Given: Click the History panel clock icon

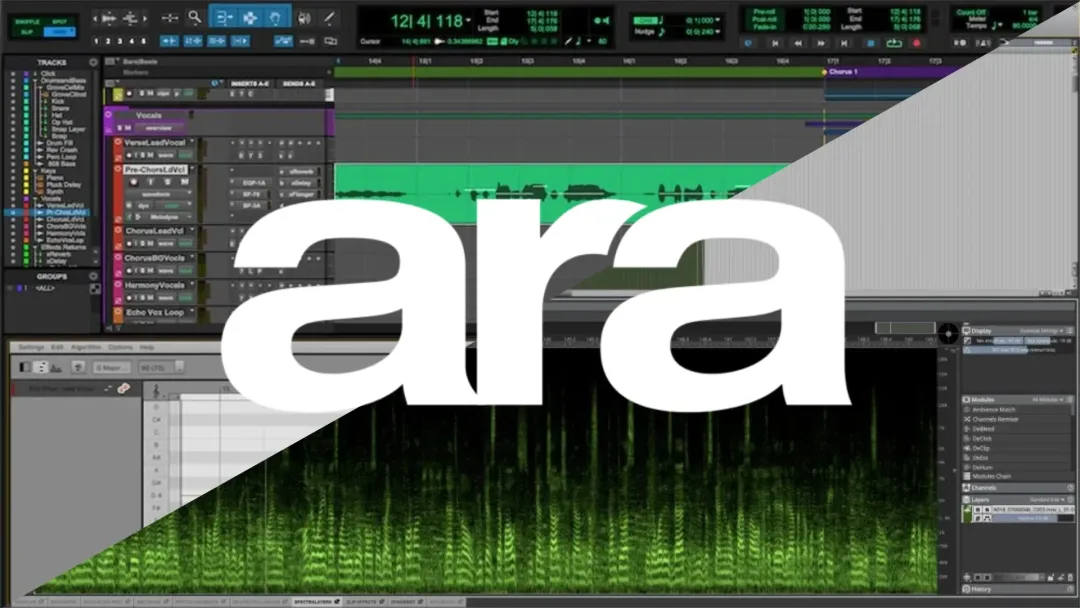Looking at the screenshot, I should 966,589.
